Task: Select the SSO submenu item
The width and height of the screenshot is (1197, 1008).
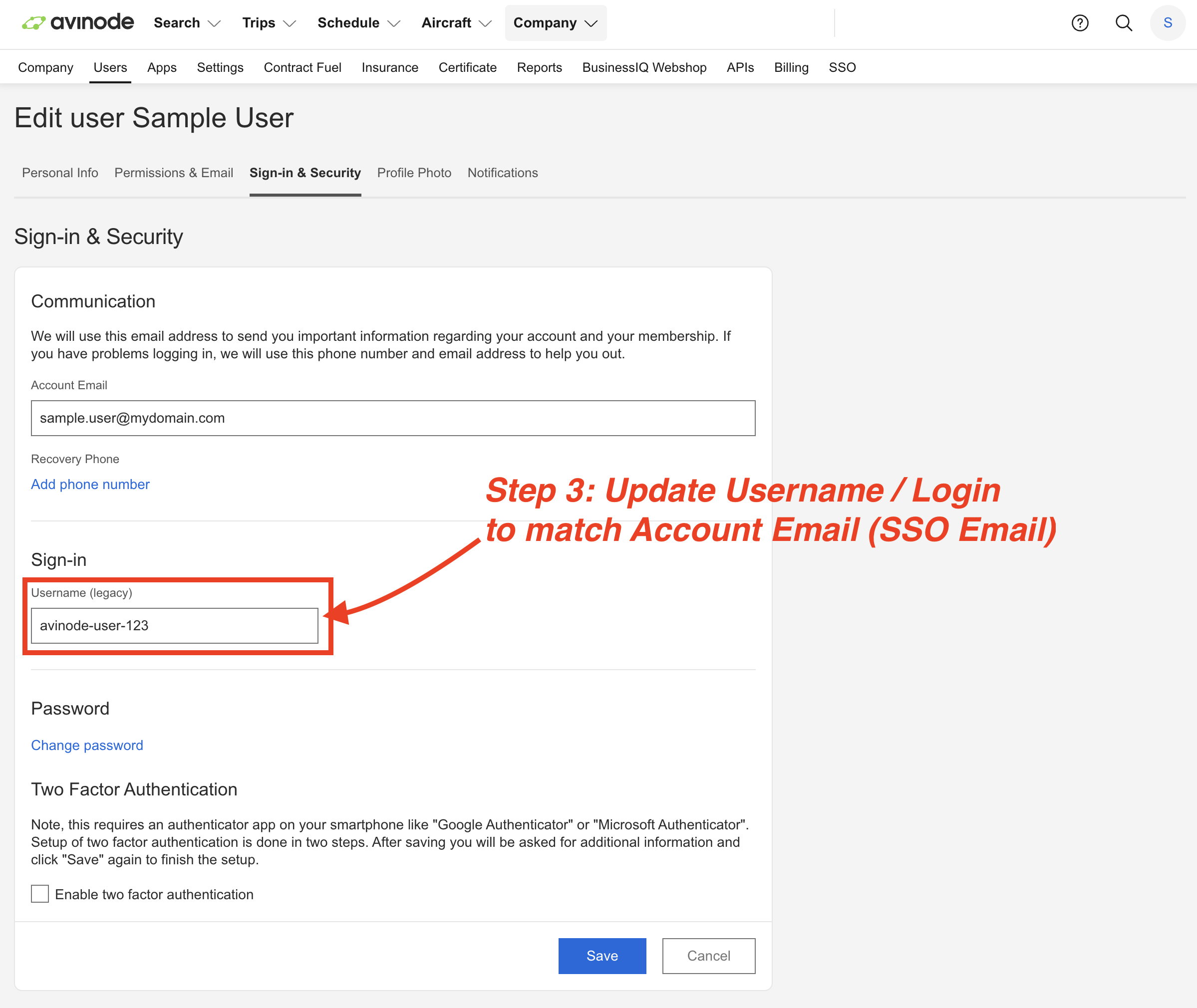Action: (x=842, y=67)
